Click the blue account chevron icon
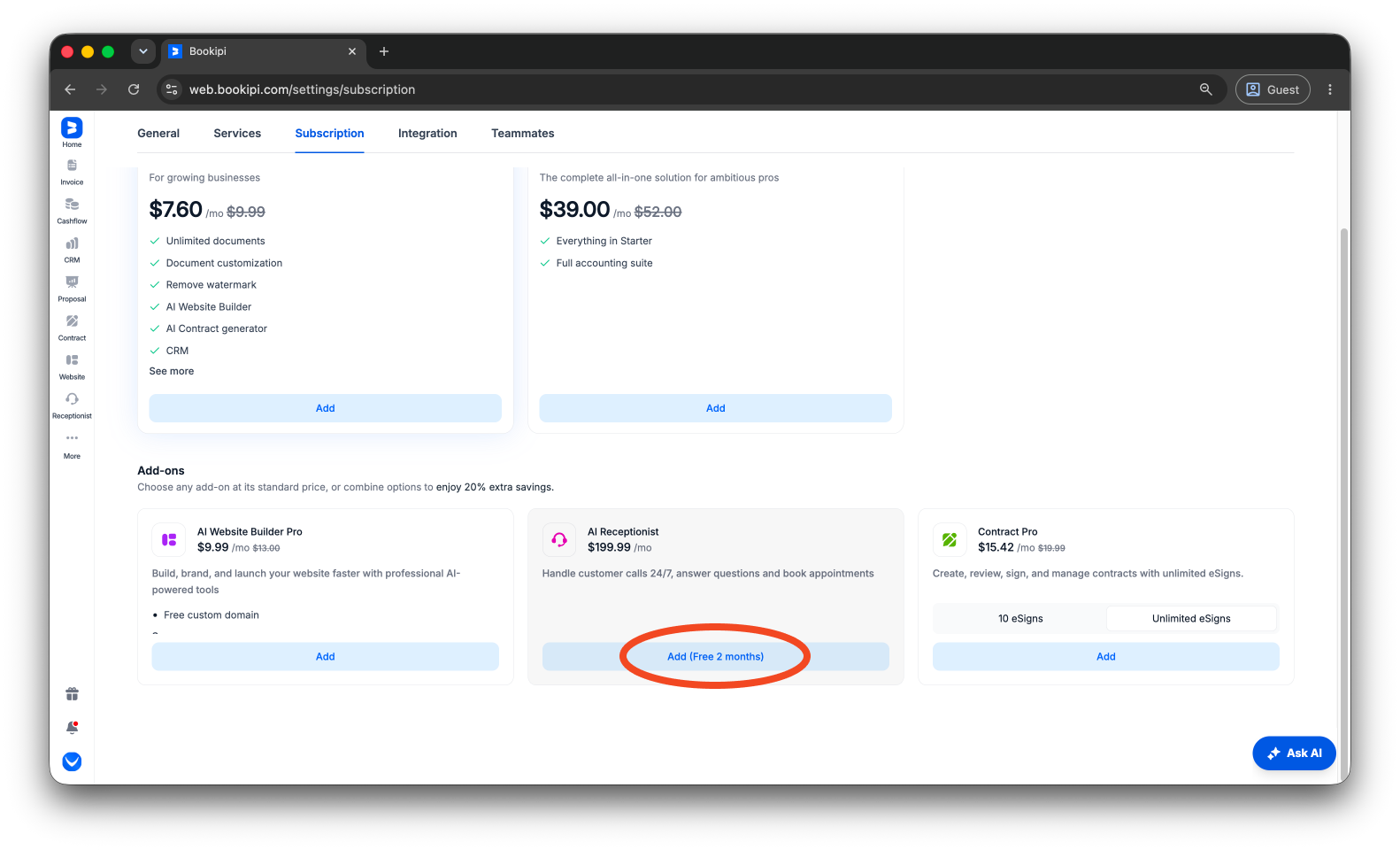Screen dimensions: 1400x850 72,761
